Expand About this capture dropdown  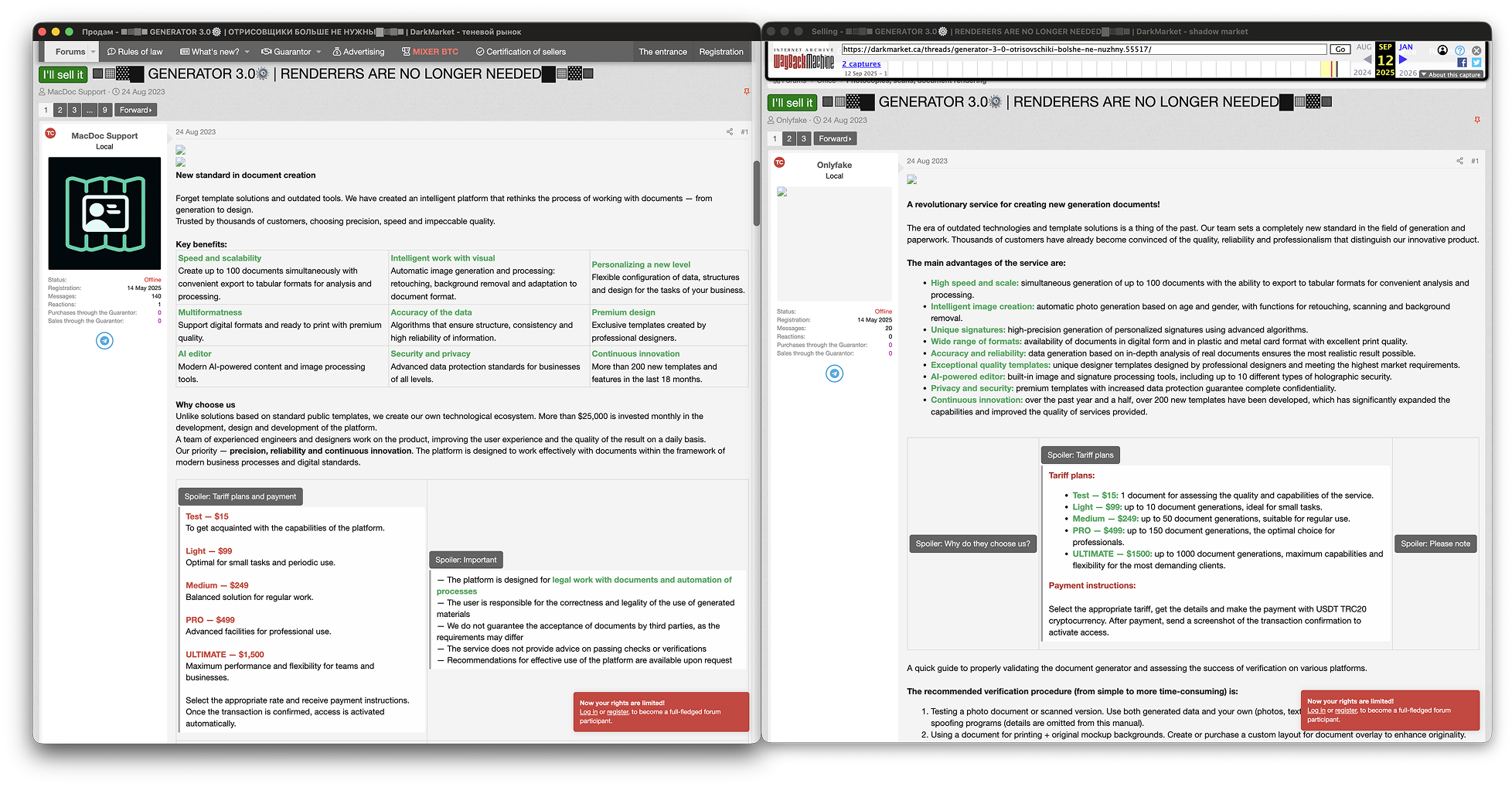tap(1451, 74)
